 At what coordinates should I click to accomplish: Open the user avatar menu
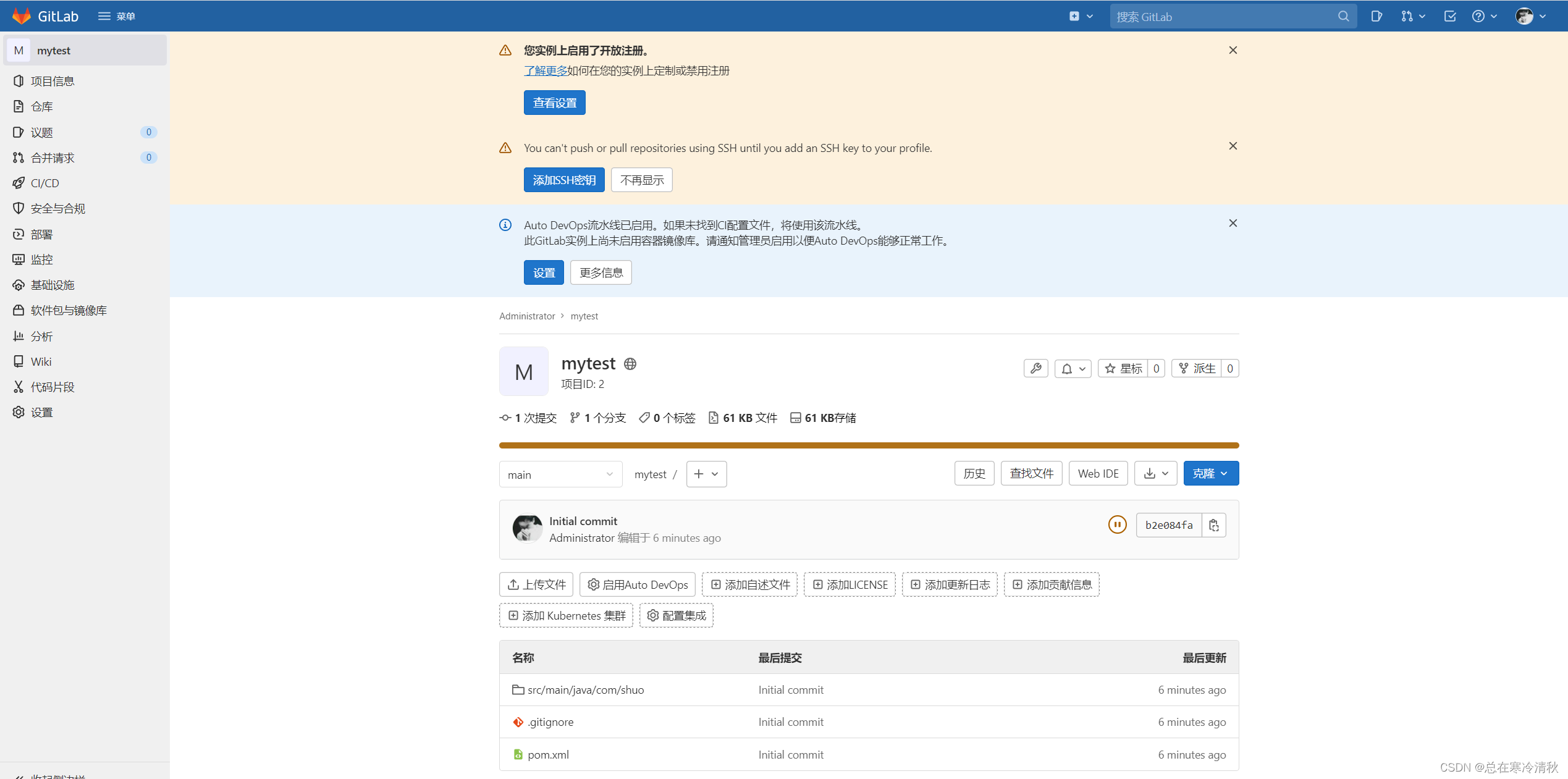coord(1530,16)
